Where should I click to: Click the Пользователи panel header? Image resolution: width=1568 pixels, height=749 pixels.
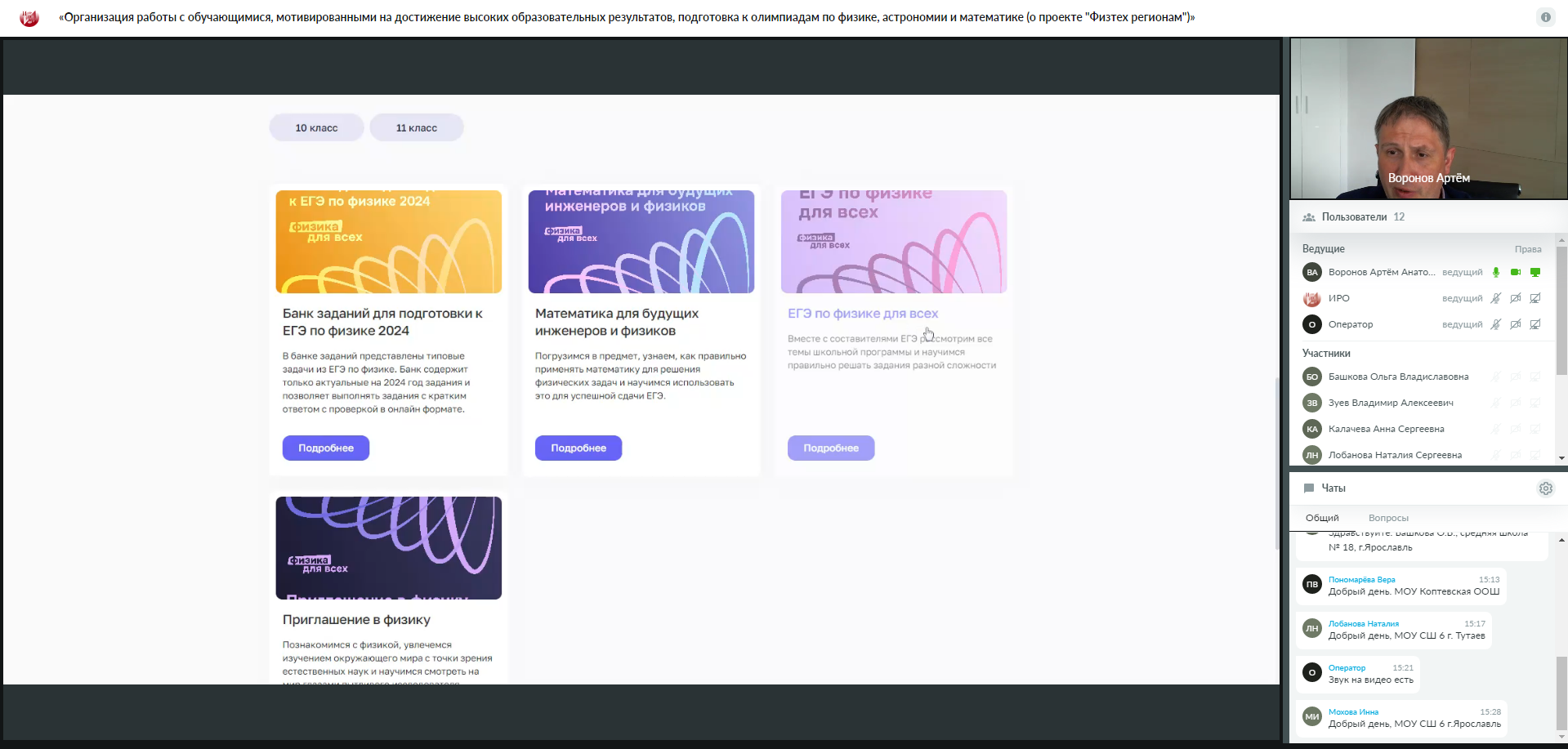tap(1427, 217)
